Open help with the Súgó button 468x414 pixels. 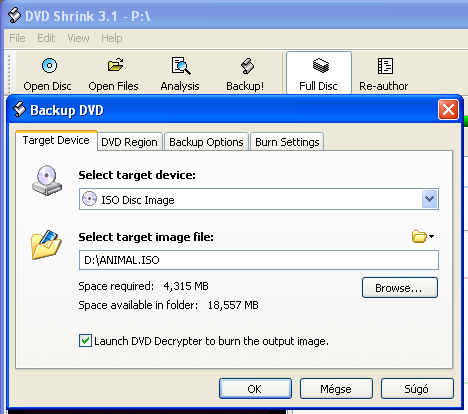417,389
